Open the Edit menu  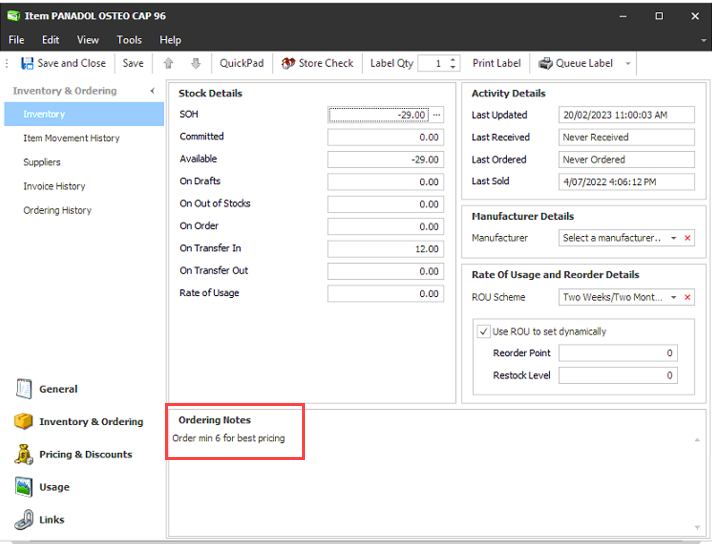click(x=50, y=40)
